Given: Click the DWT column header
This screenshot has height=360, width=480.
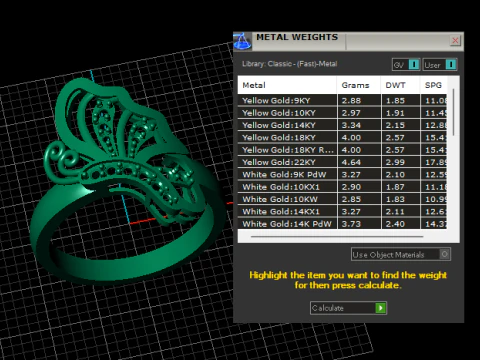Looking at the screenshot, I should [400, 85].
